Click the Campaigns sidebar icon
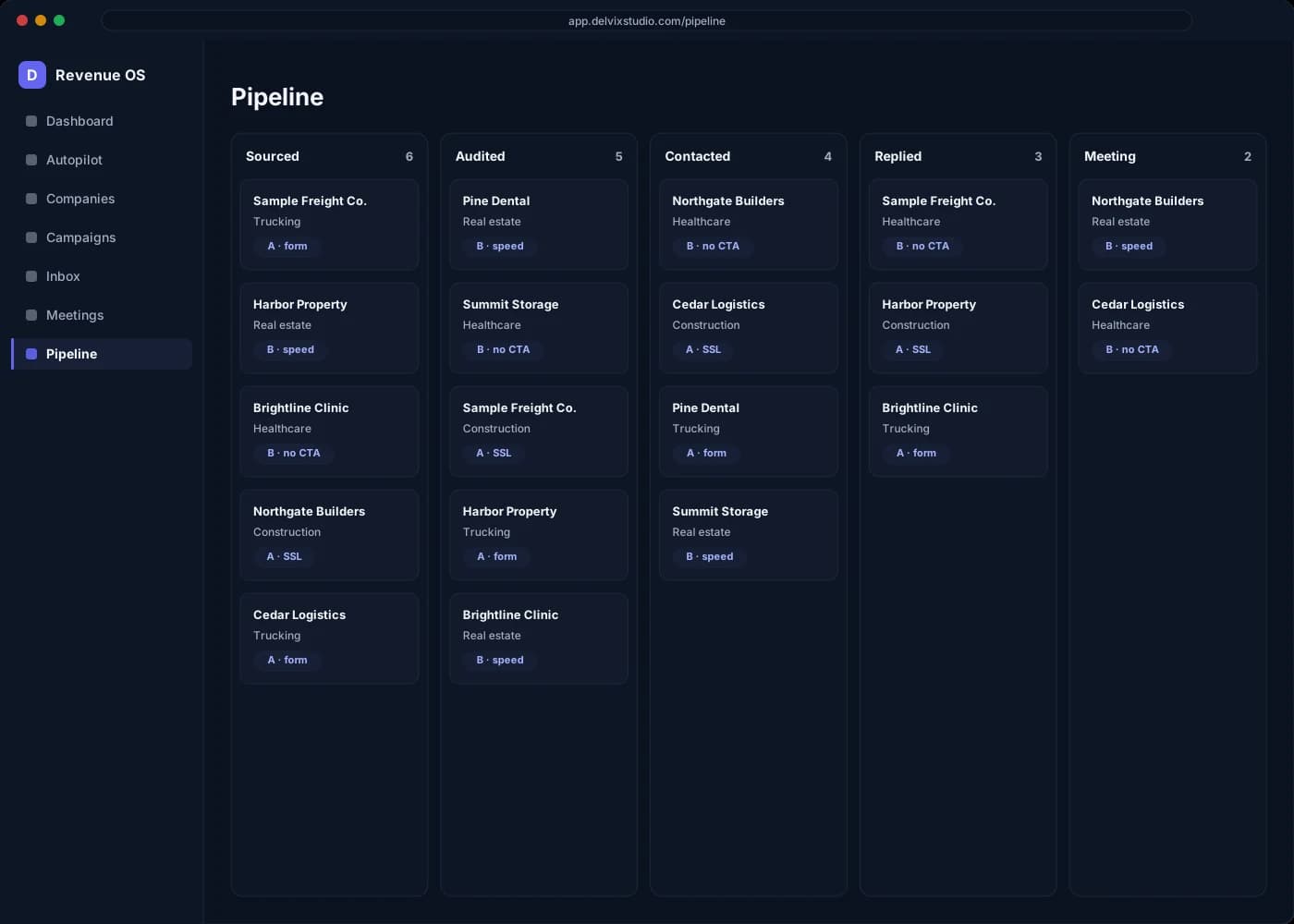The width and height of the screenshot is (1294, 924). tap(31, 237)
